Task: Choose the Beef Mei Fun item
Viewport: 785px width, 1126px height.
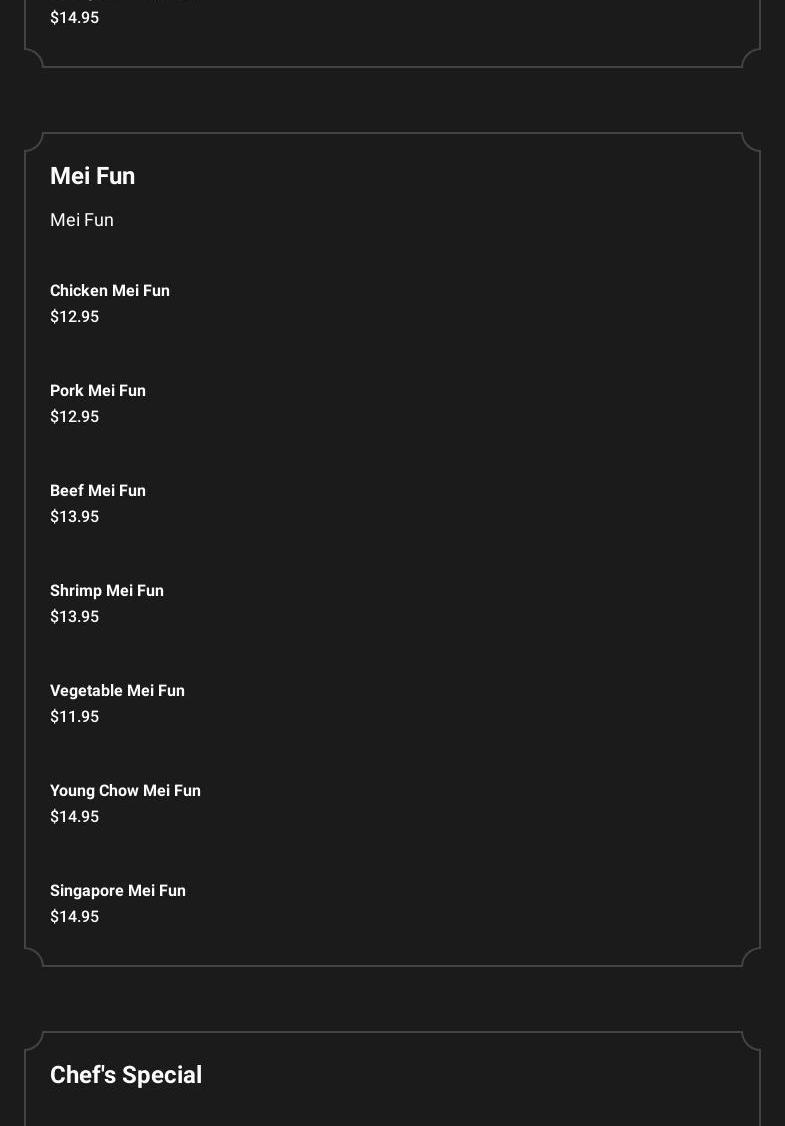Action: [x=98, y=491]
